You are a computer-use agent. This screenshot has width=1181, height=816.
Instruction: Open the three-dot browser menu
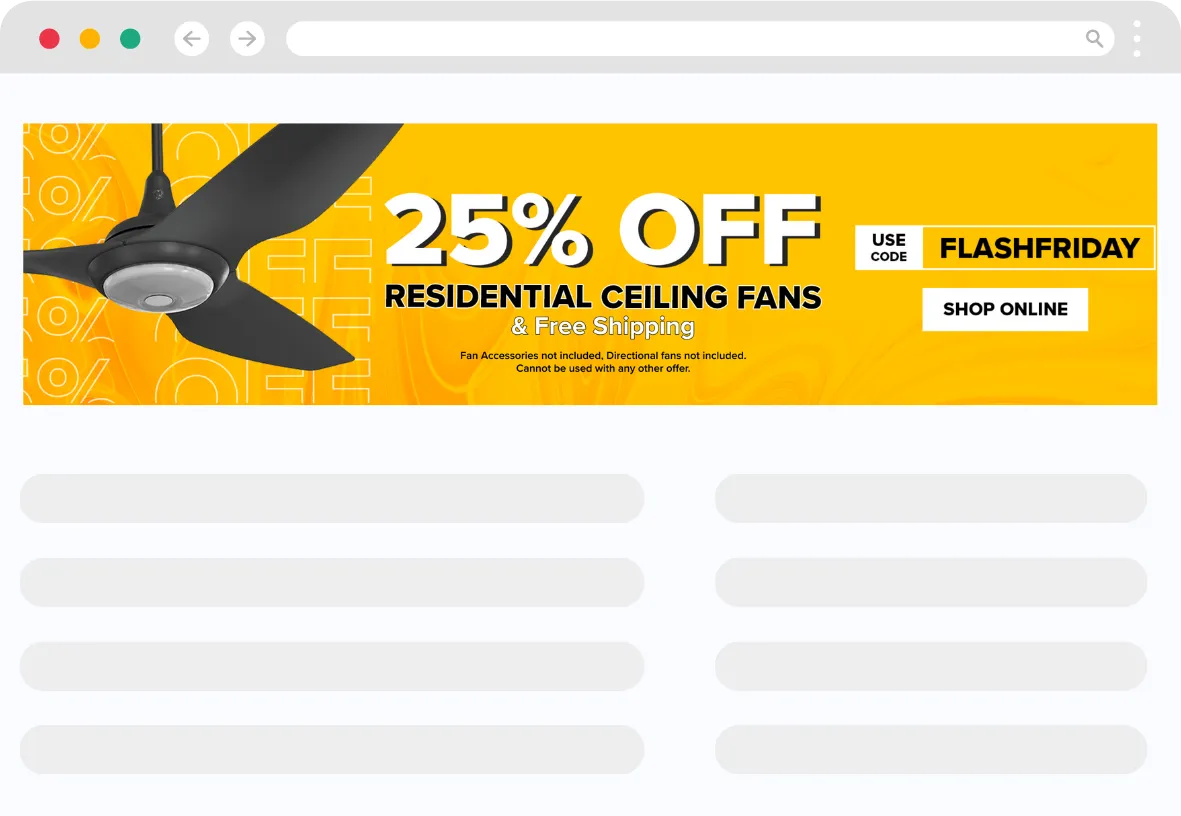(1136, 38)
